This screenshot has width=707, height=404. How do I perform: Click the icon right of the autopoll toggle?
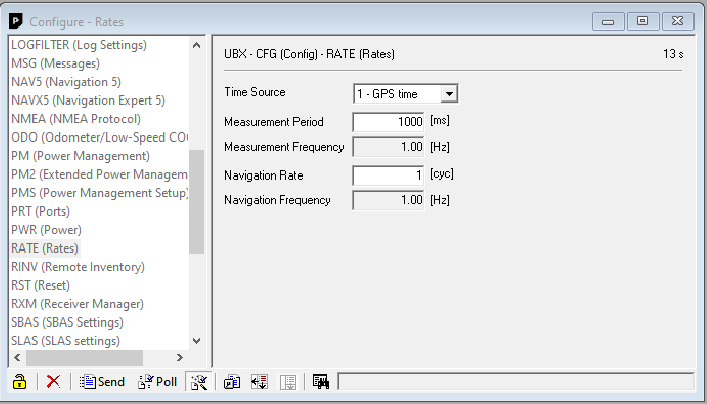[232, 382]
